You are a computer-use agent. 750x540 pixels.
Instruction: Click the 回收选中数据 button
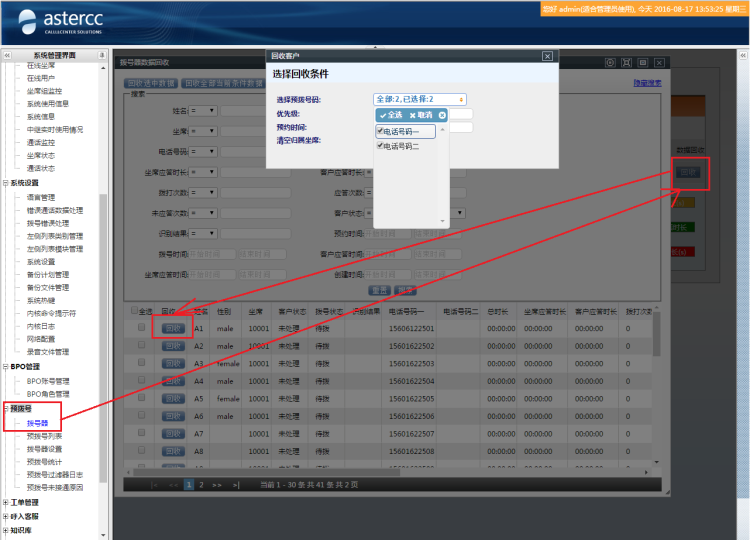[x=153, y=83]
